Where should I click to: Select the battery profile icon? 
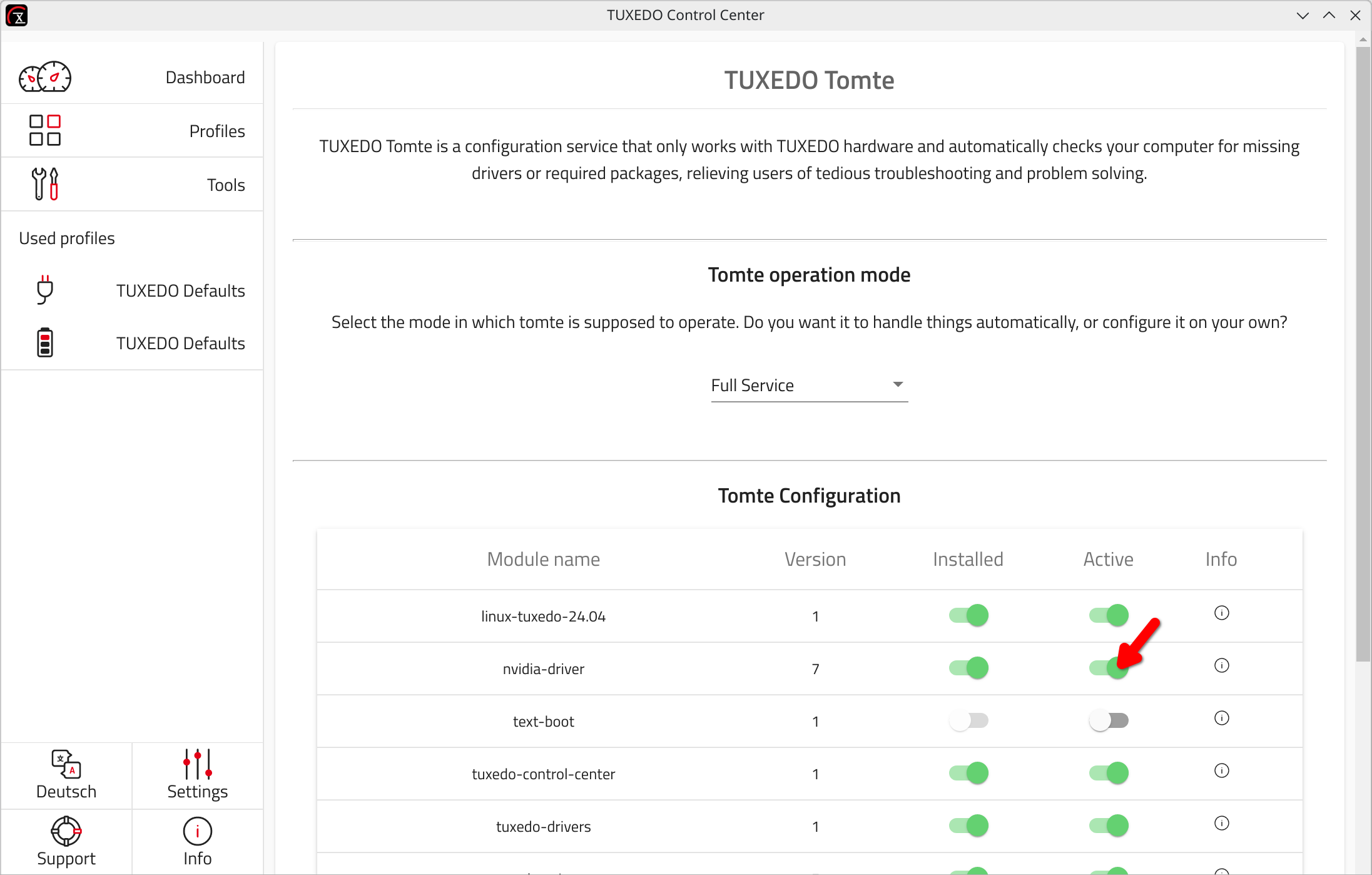click(45, 342)
